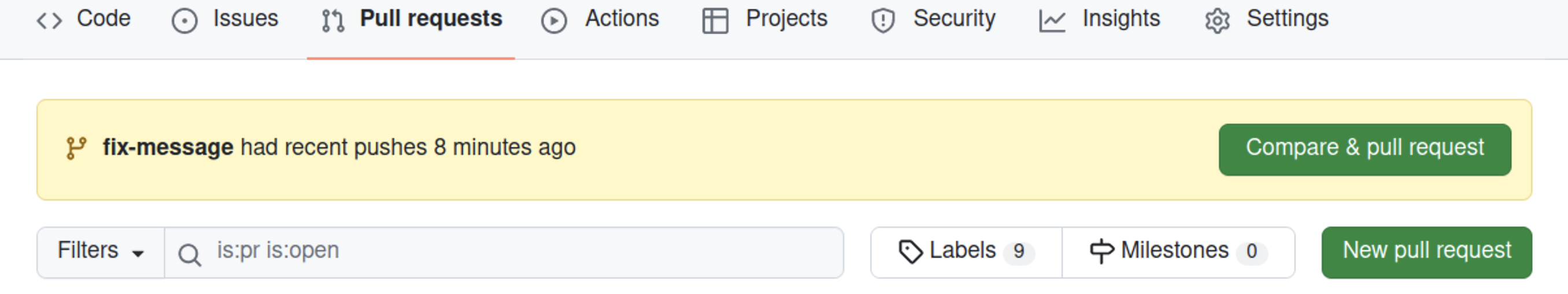Open the Insights tab
This screenshot has width=1568, height=294.
click(1120, 19)
